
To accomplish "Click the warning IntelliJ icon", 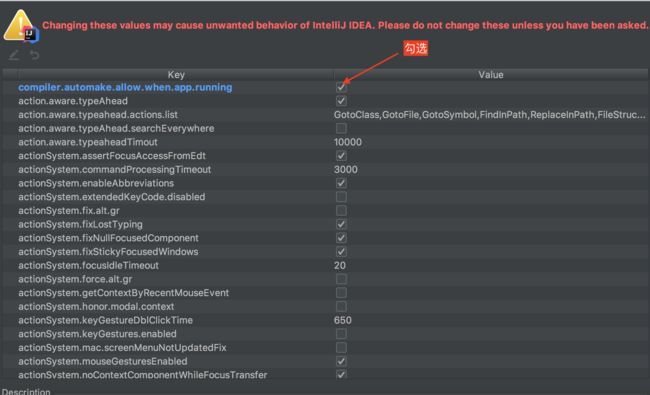I will tap(21, 27).
